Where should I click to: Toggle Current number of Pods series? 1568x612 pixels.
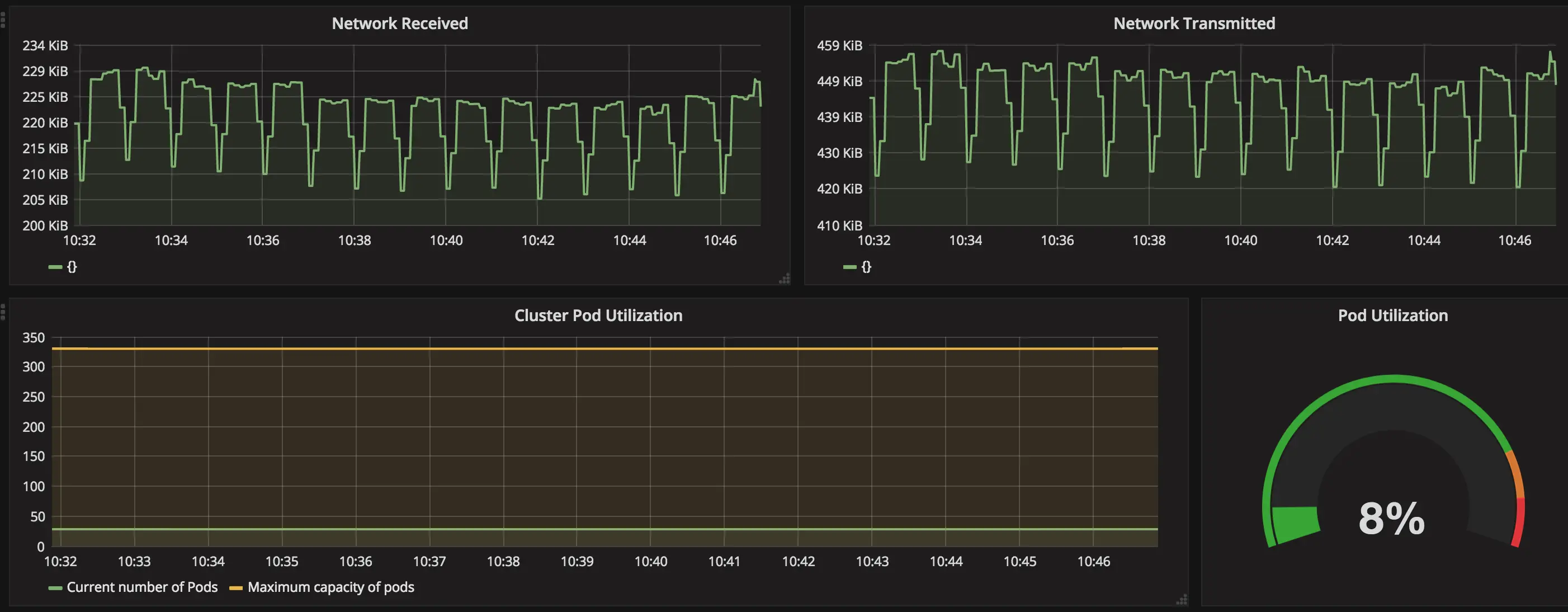(x=142, y=587)
